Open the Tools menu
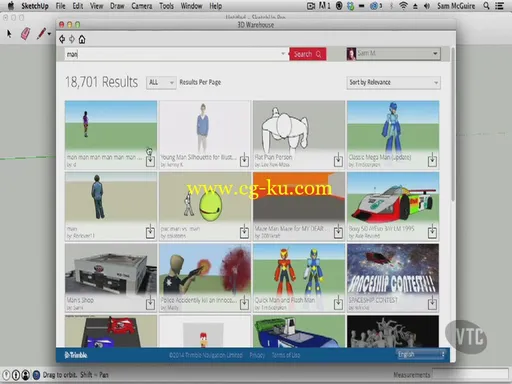This screenshot has height=384, width=512. tap(166, 6)
